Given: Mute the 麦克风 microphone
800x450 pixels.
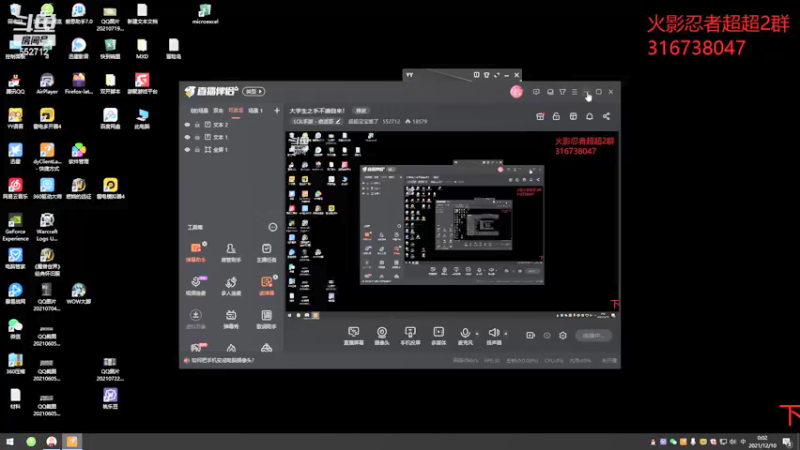Looking at the screenshot, I should coord(465,336).
